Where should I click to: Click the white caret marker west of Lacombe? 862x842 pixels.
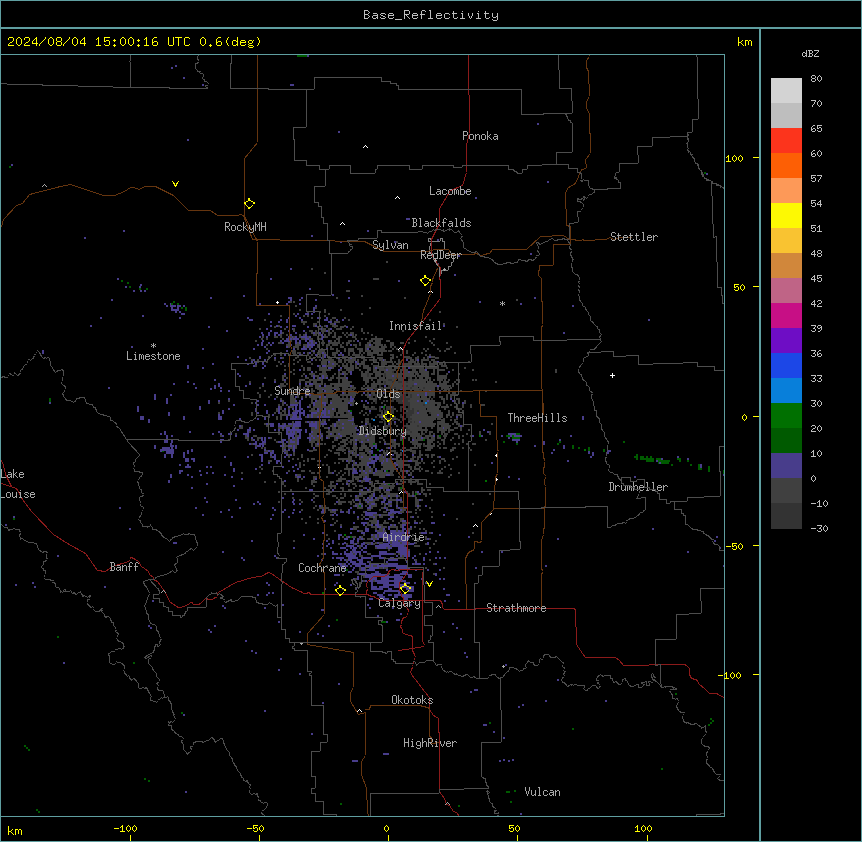(x=397, y=198)
